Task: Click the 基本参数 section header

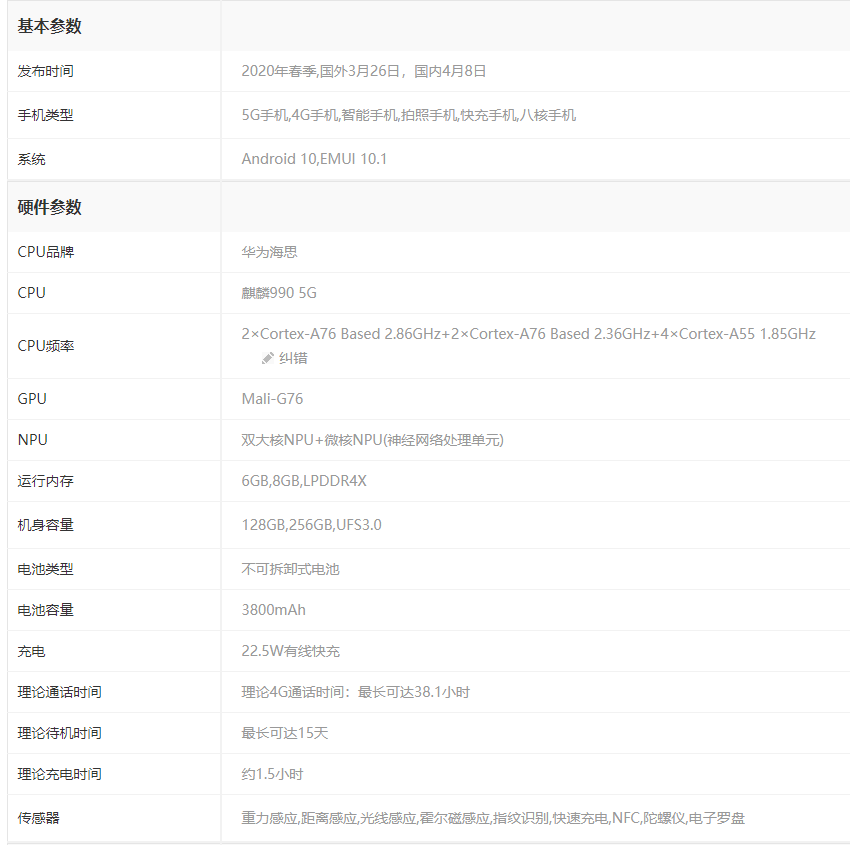Action: (x=50, y=27)
